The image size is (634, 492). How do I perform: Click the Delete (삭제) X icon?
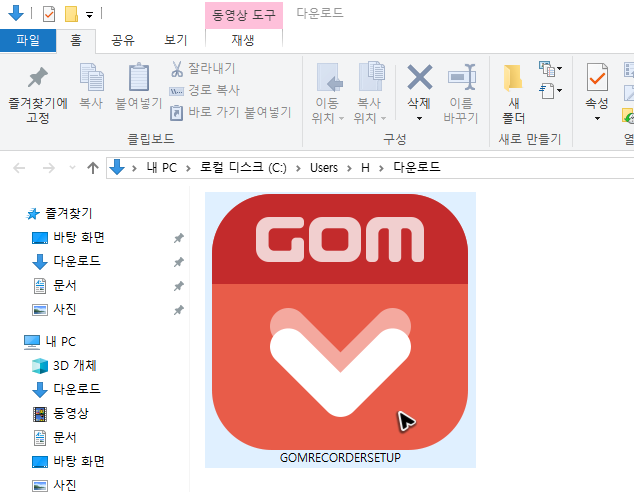point(419,77)
